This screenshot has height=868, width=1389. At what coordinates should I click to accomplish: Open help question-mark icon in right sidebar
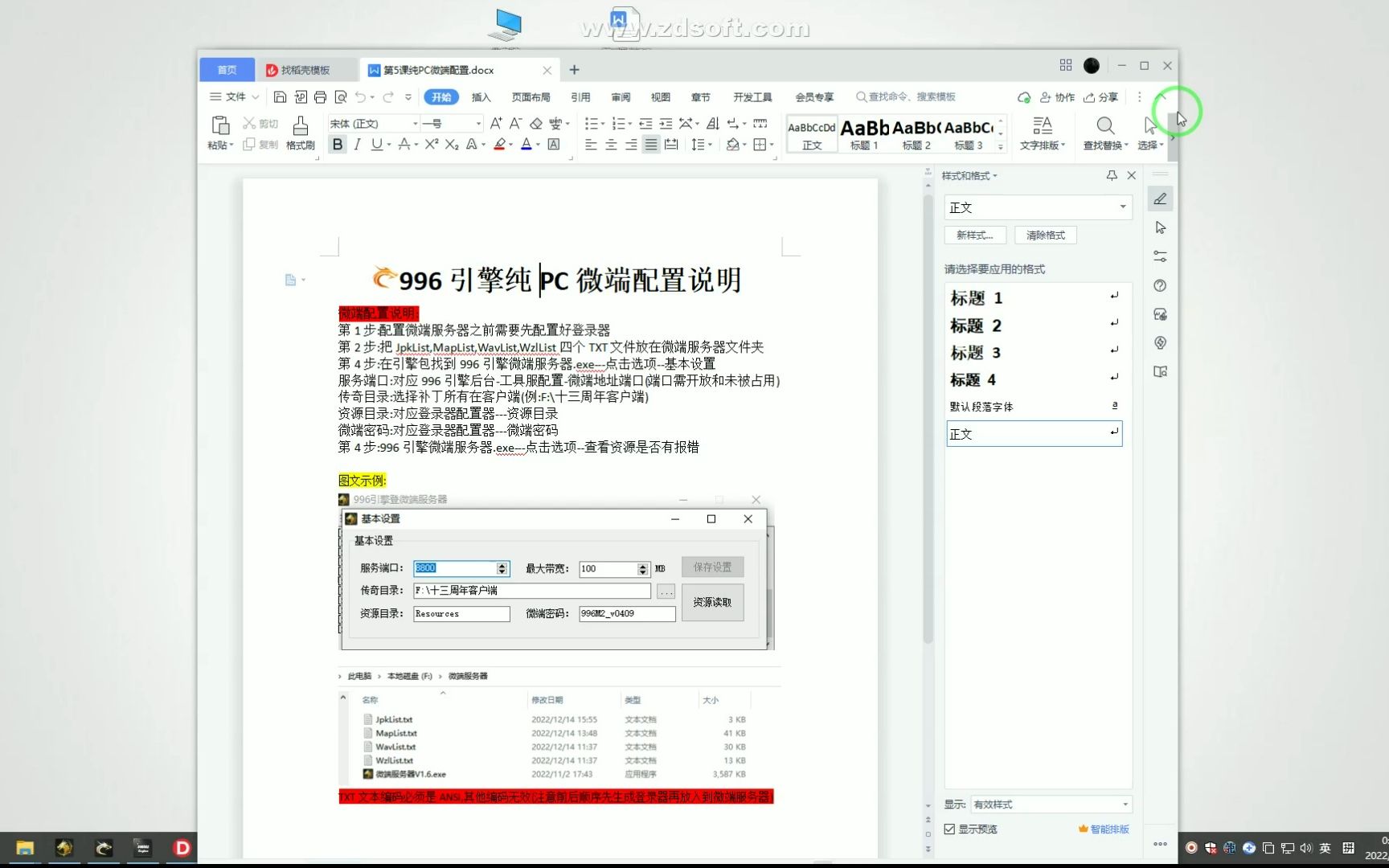click(x=1160, y=285)
